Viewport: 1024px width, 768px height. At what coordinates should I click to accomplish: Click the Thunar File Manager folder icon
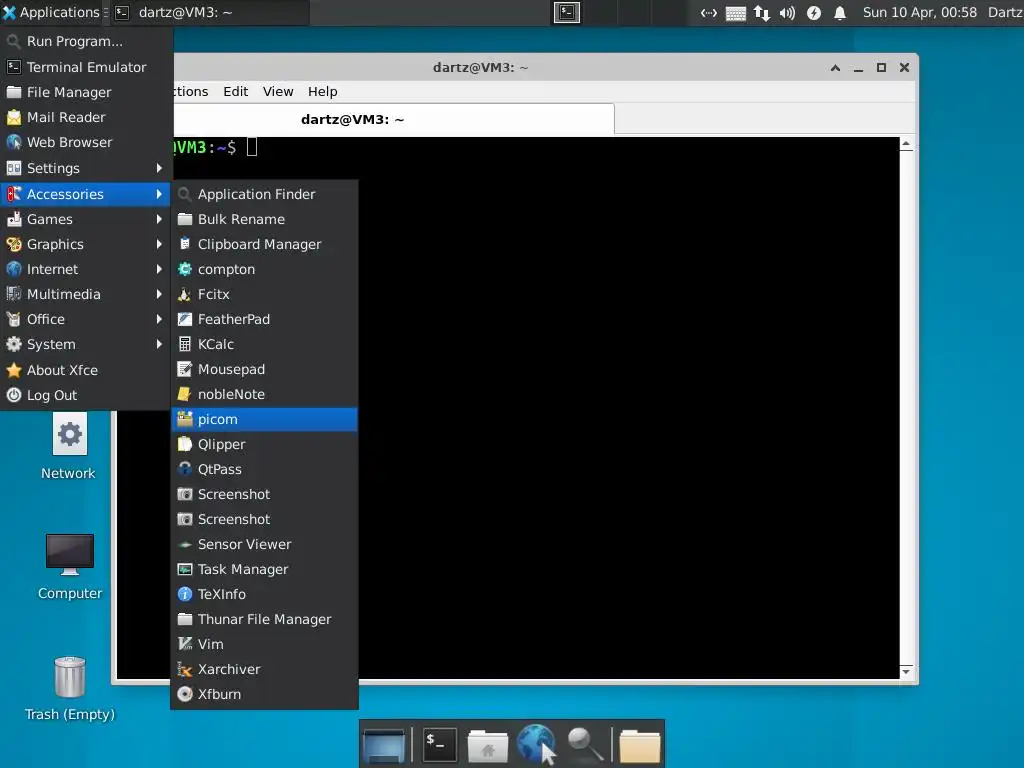[x=185, y=619]
